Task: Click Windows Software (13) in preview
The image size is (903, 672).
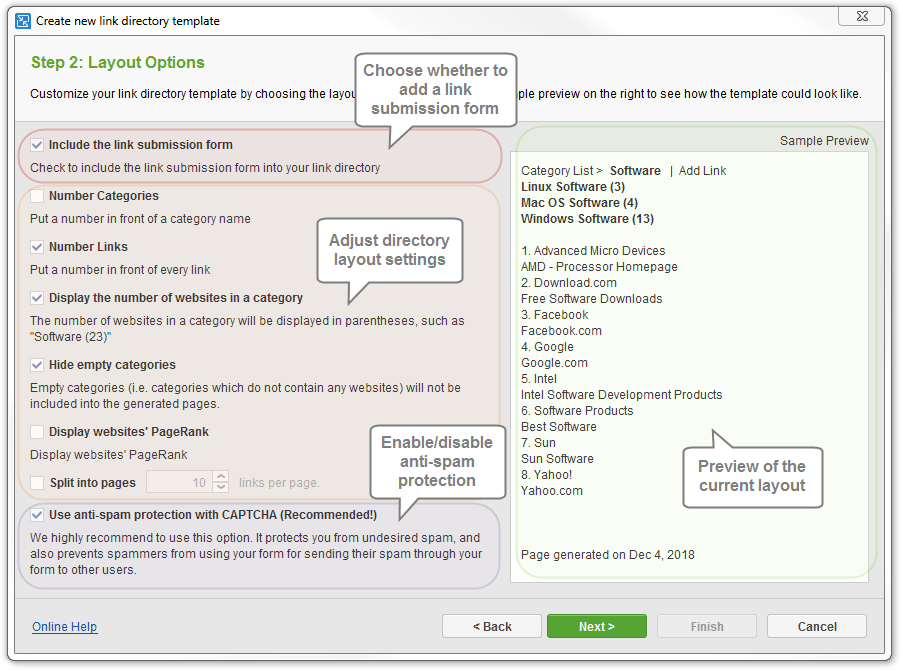Action: click(587, 219)
